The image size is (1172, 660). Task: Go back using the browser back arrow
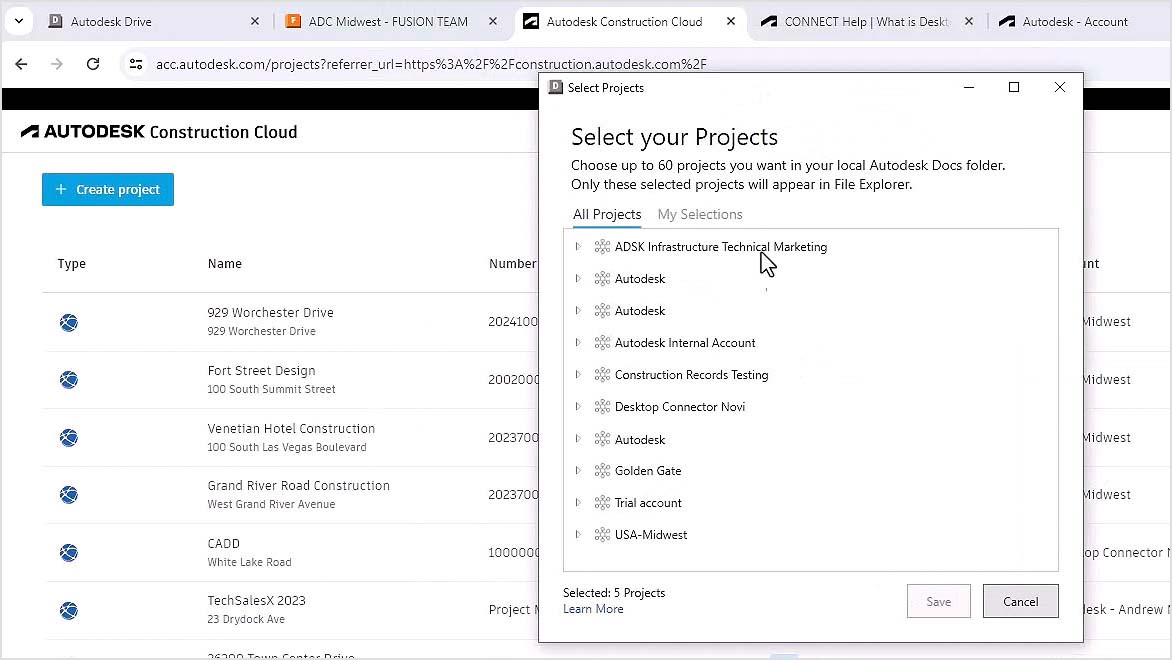(x=21, y=64)
